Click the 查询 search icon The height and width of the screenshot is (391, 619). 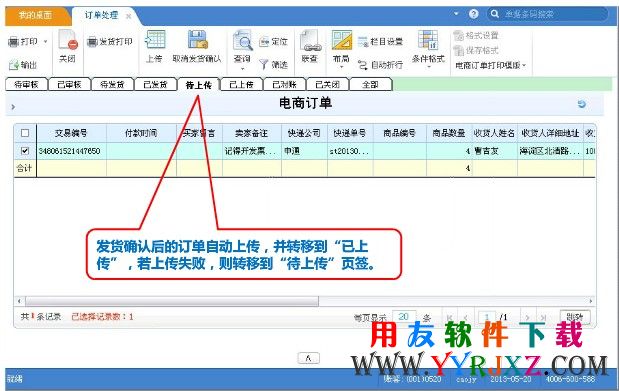(x=242, y=39)
